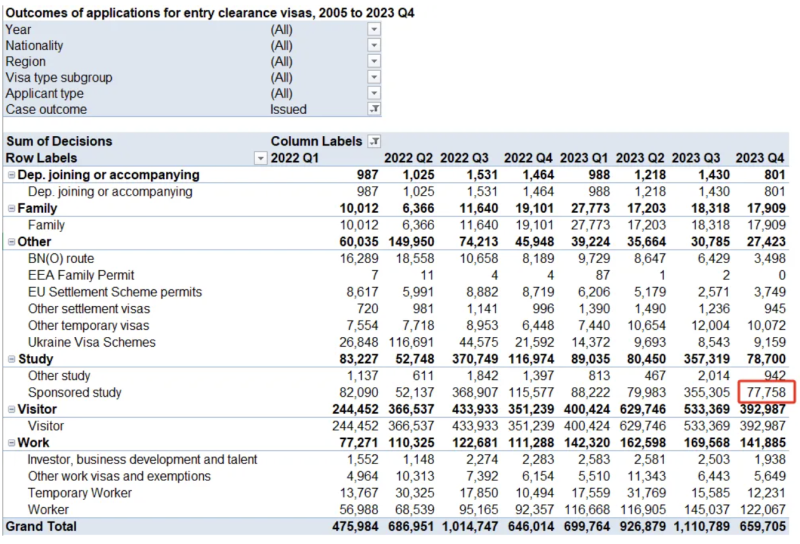Select the 2022 Q4 column header
Image resolution: width=800 pixels, height=544 pixels.
pos(528,158)
